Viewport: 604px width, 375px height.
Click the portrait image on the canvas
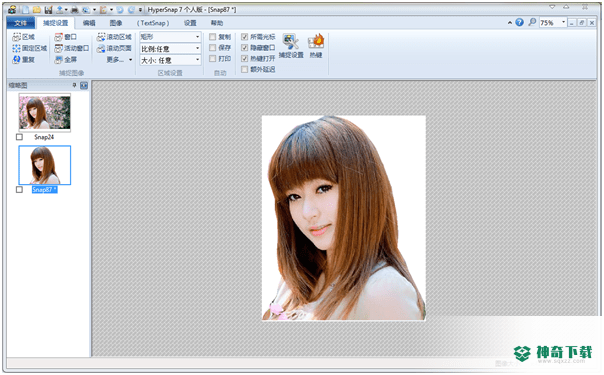[x=344, y=218]
